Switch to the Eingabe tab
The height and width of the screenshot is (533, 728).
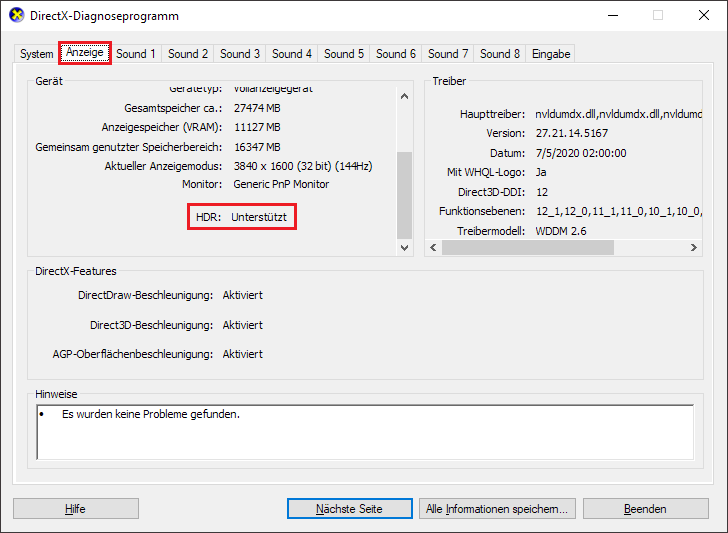[x=551, y=54]
